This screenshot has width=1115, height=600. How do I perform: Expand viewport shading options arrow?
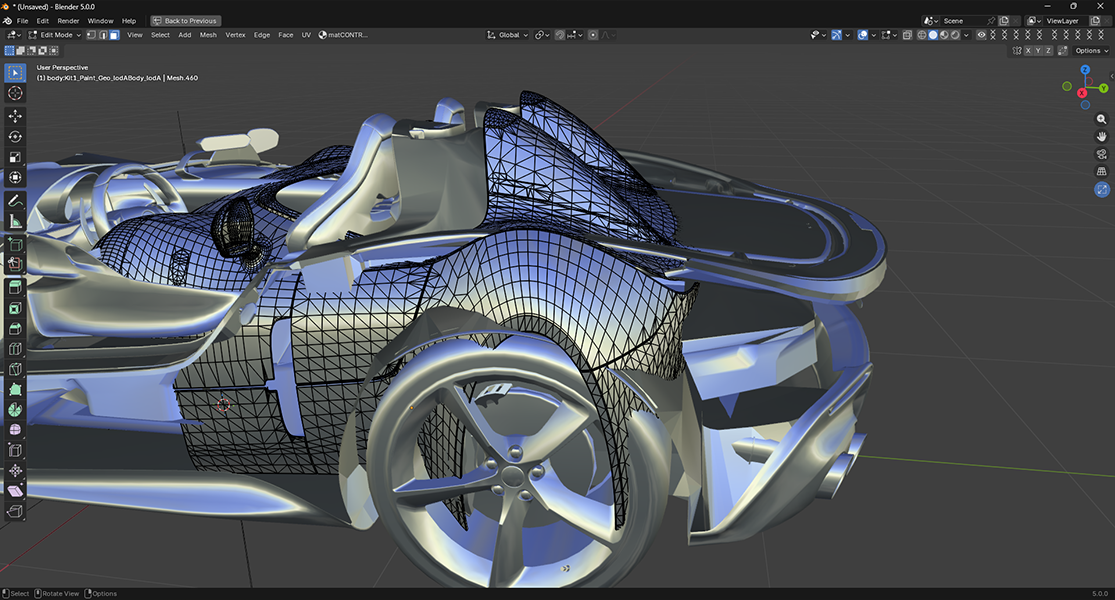coord(966,35)
